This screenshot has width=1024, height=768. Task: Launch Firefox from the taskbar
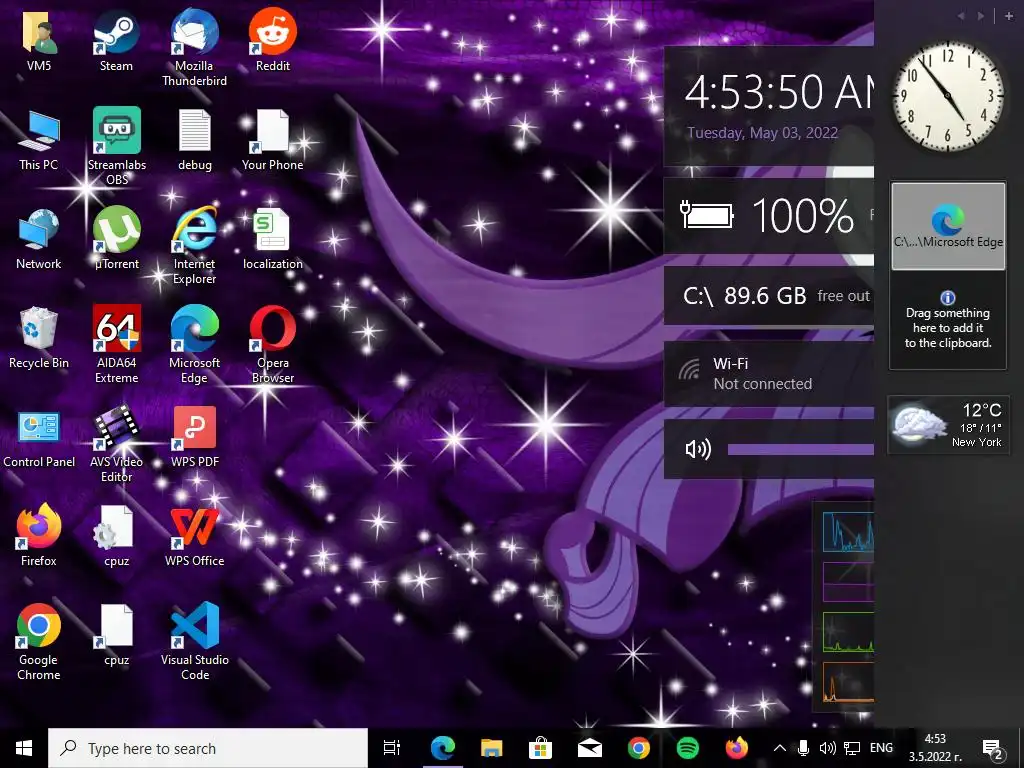[x=737, y=748]
